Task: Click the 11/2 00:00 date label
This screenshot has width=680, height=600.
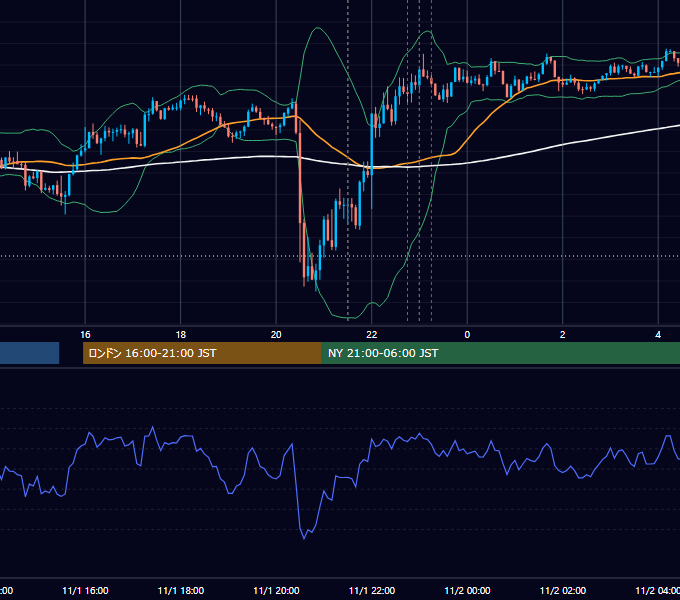Action: 467,590
